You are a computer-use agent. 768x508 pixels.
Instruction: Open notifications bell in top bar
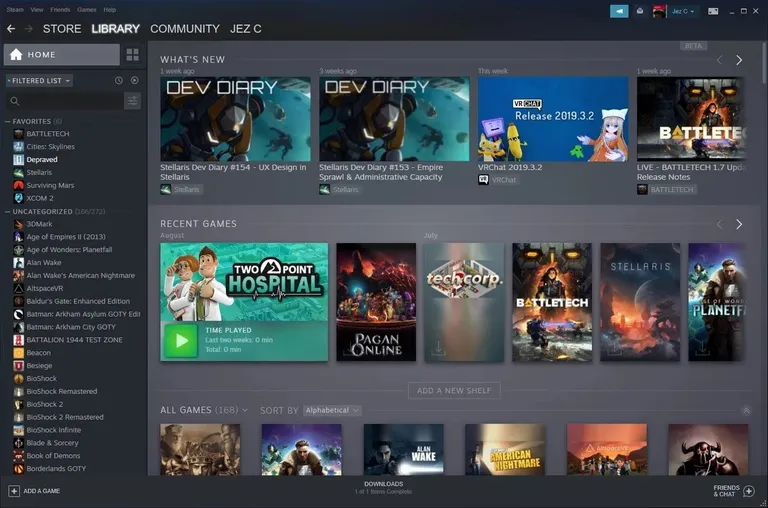(640, 11)
